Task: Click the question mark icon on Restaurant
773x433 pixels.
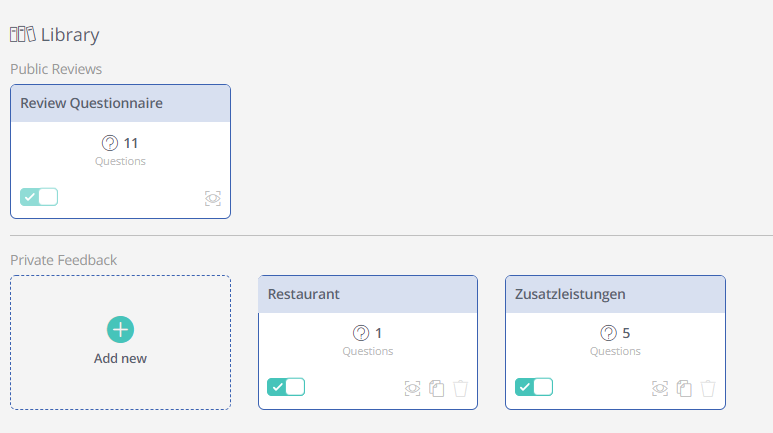Action: point(361,333)
